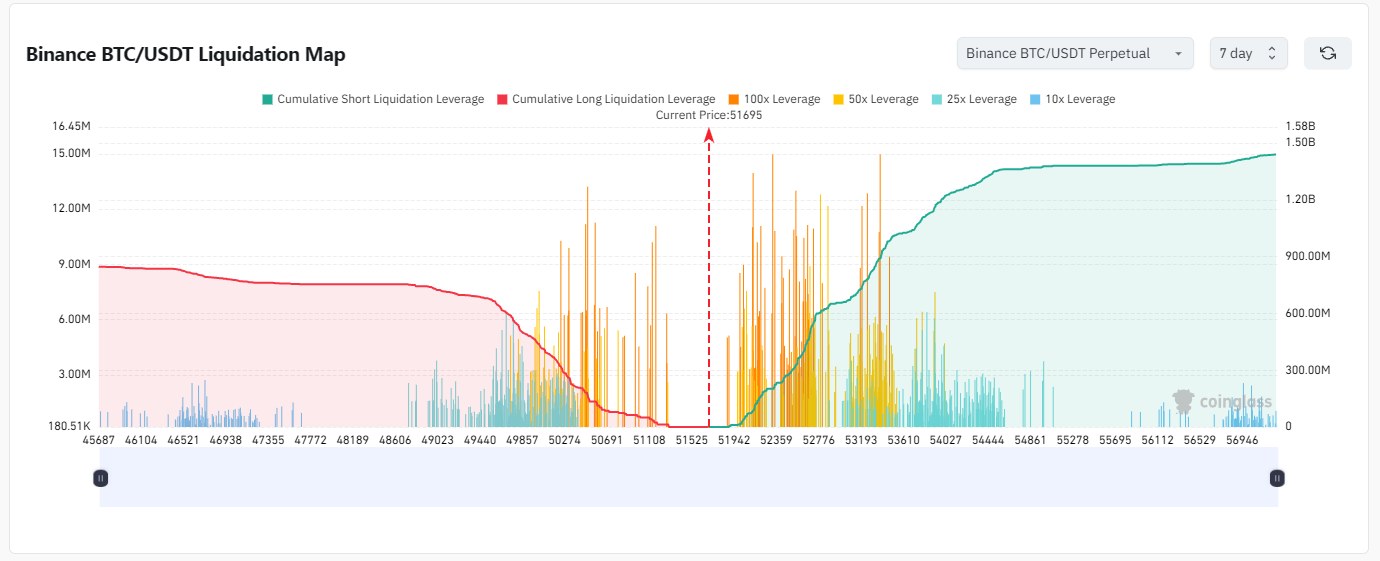1380x561 pixels.
Task: Click the 7 day selector up/down arrows
Action: click(1272, 53)
